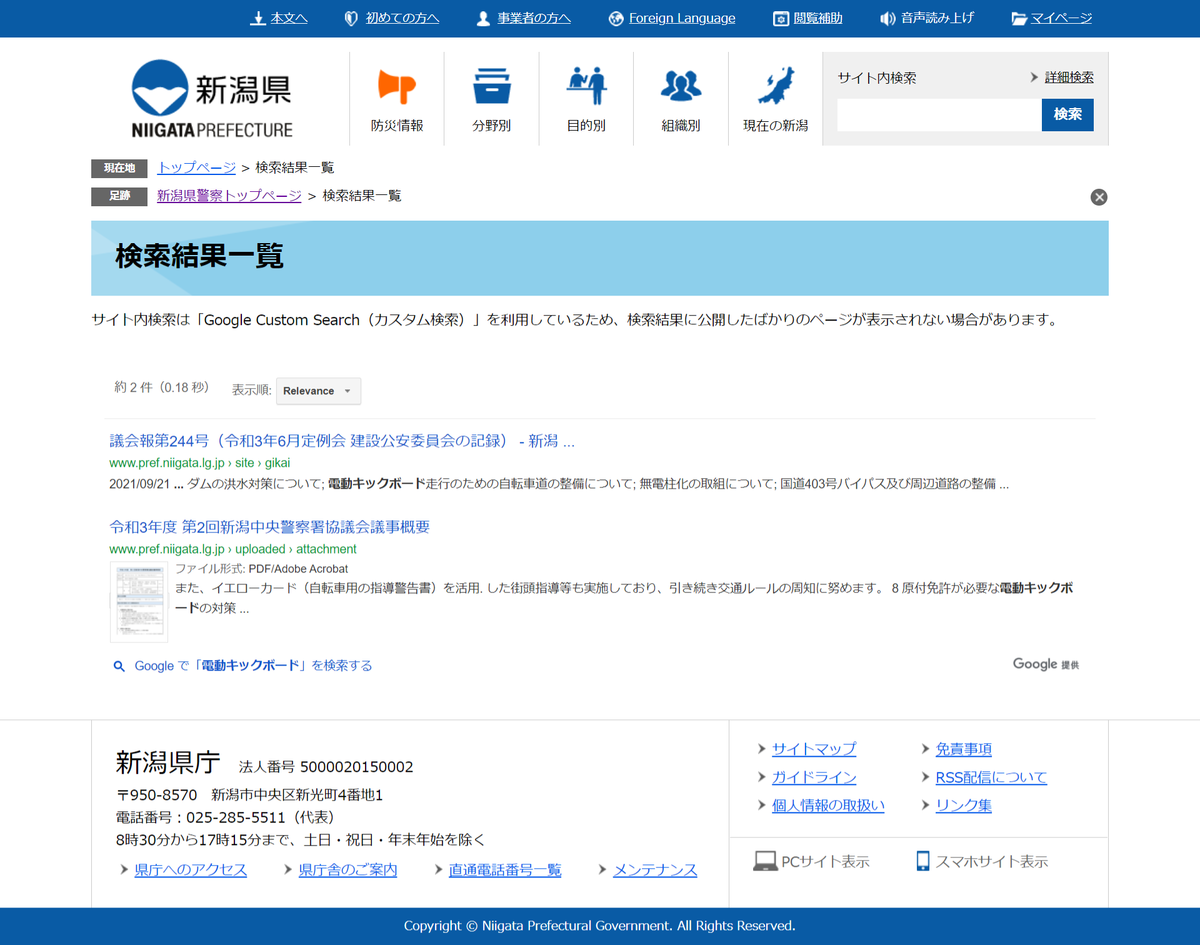The height and width of the screenshot is (945, 1200).
Task: Open メンテナンス link
Action: pos(655,870)
